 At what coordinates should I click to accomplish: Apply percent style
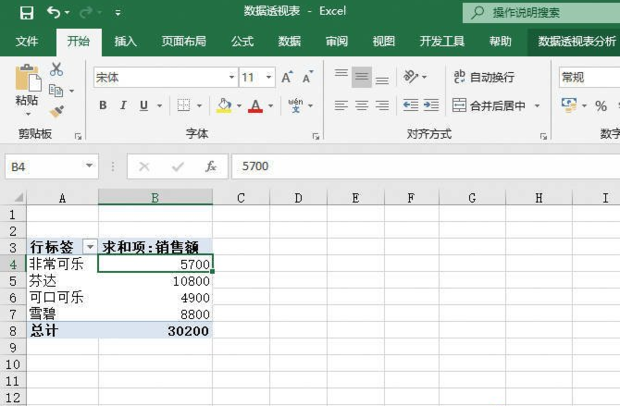click(x=601, y=106)
